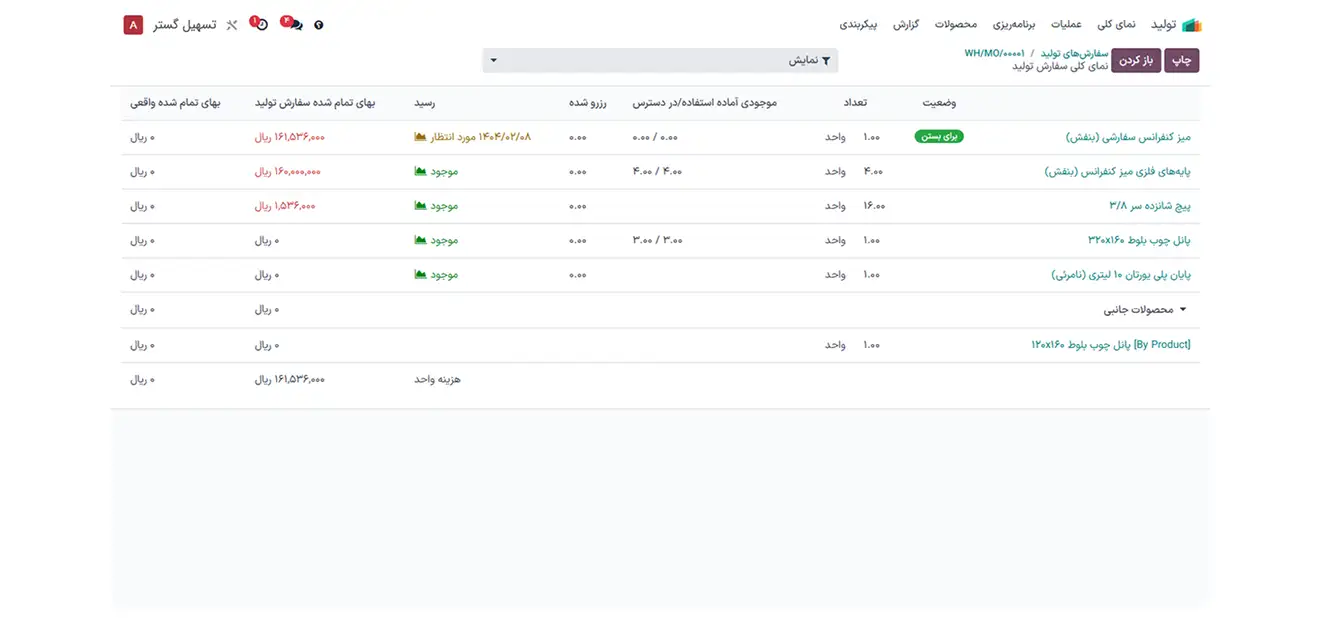Click the Manufacturing app logo icon

click(1191, 25)
